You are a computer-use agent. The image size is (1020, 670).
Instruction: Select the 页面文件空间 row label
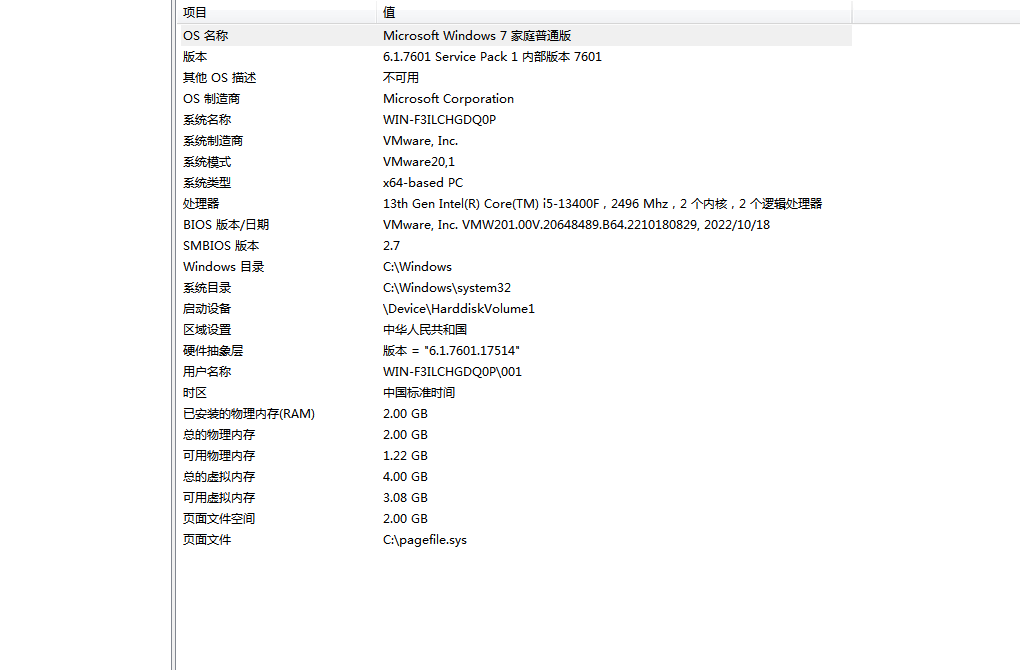(219, 518)
